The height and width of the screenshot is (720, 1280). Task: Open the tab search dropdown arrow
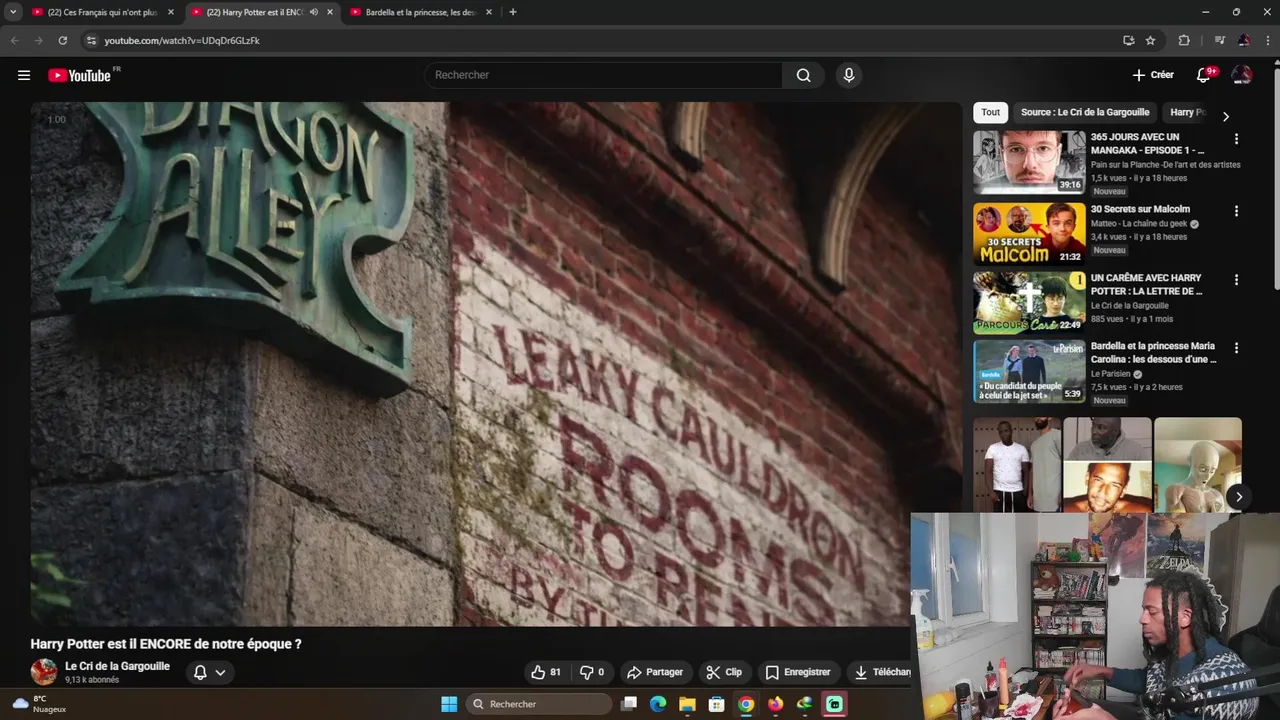[x=13, y=12]
